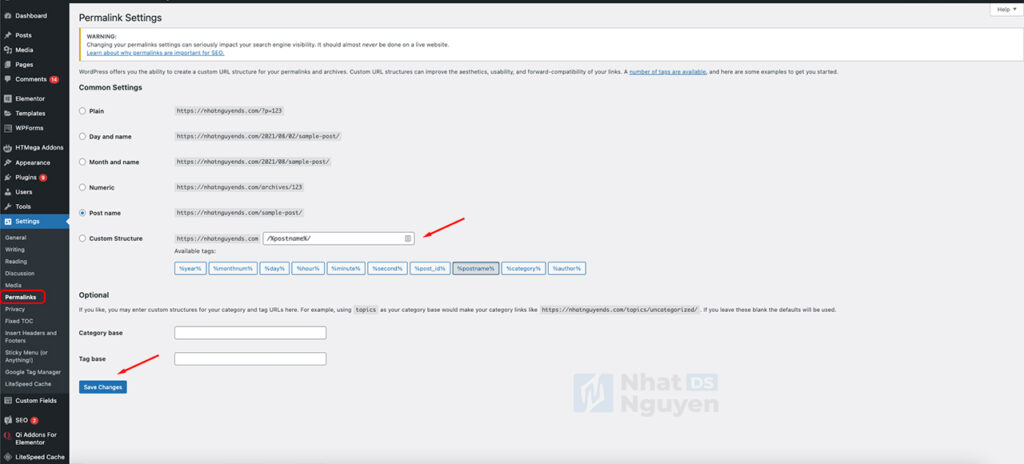The height and width of the screenshot is (464, 1024).
Task: Click the HTMega Addons icon
Action: click(x=8, y=148)
